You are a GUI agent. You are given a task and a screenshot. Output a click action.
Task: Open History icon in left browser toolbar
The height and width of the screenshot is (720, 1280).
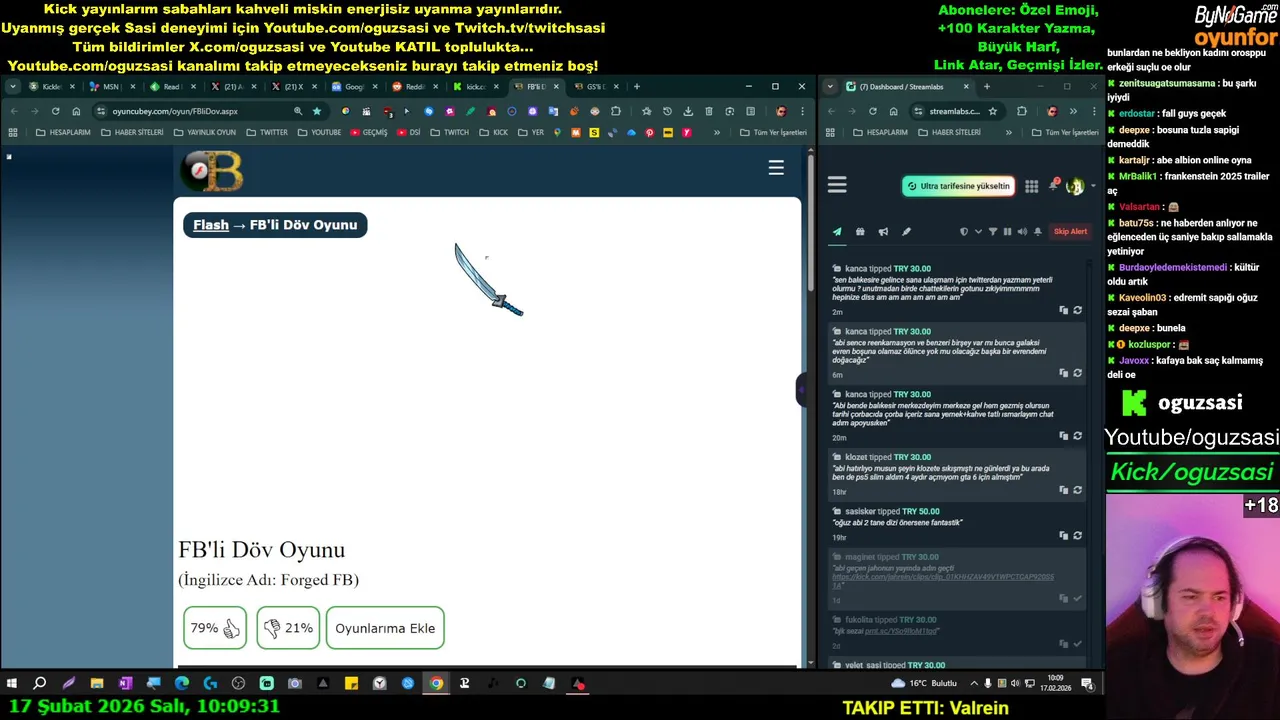coord(667,111)
